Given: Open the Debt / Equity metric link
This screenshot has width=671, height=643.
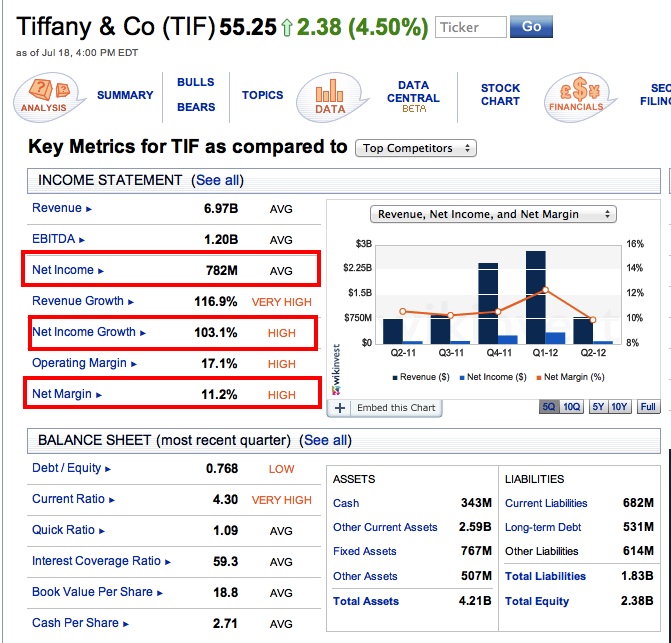Looking at the screenshot, I should (x=67, y=468).
